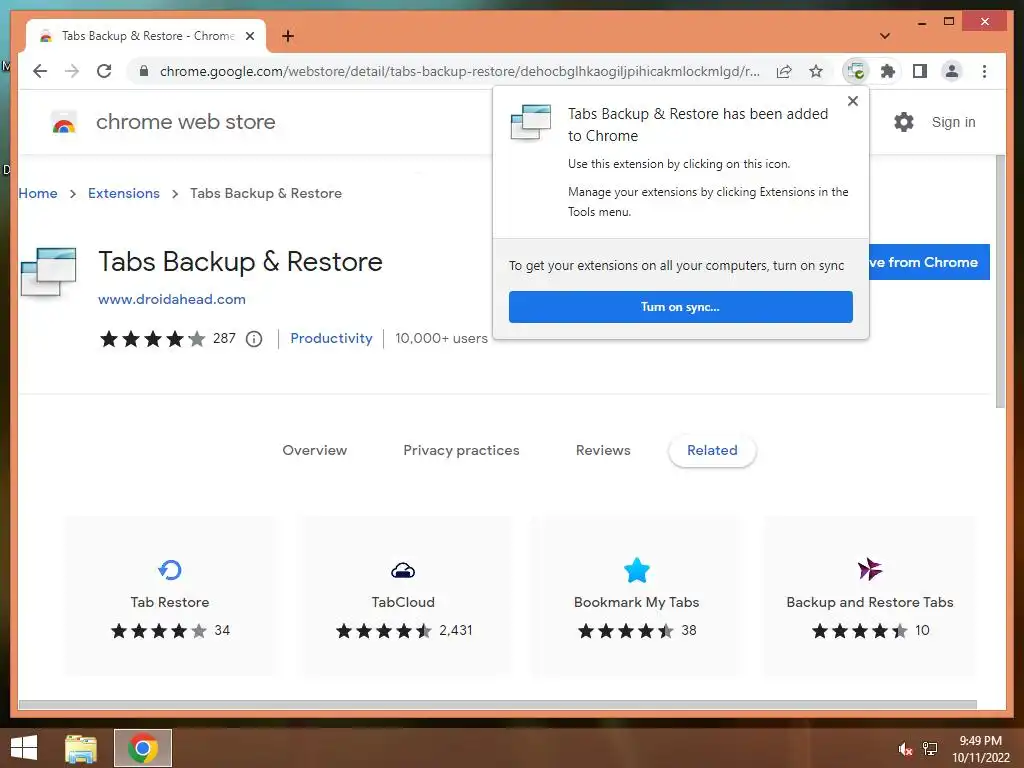Go back with the browser back arrow
This screenshot has height=768, width=1024.
40,71
